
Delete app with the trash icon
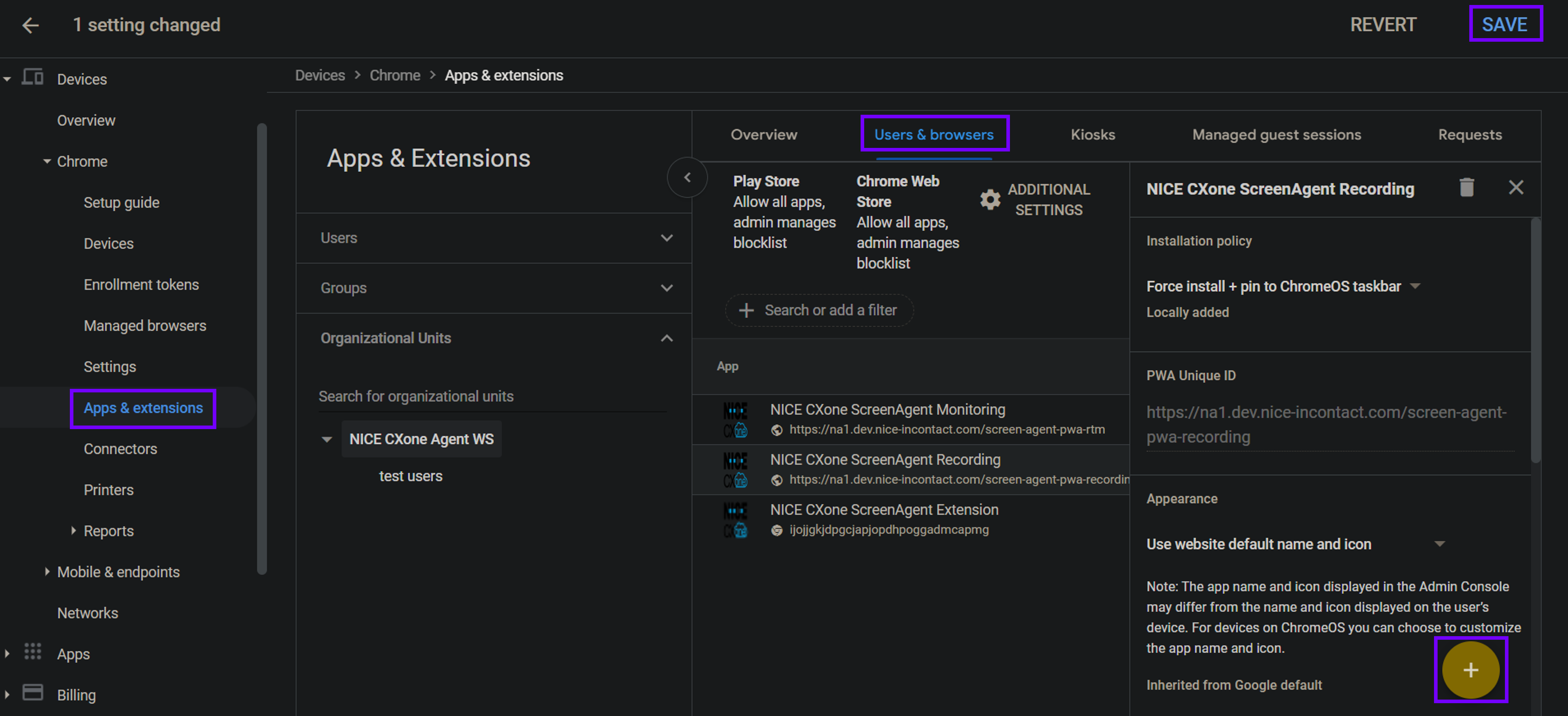pyautogui.click(x=1466, y=187)
